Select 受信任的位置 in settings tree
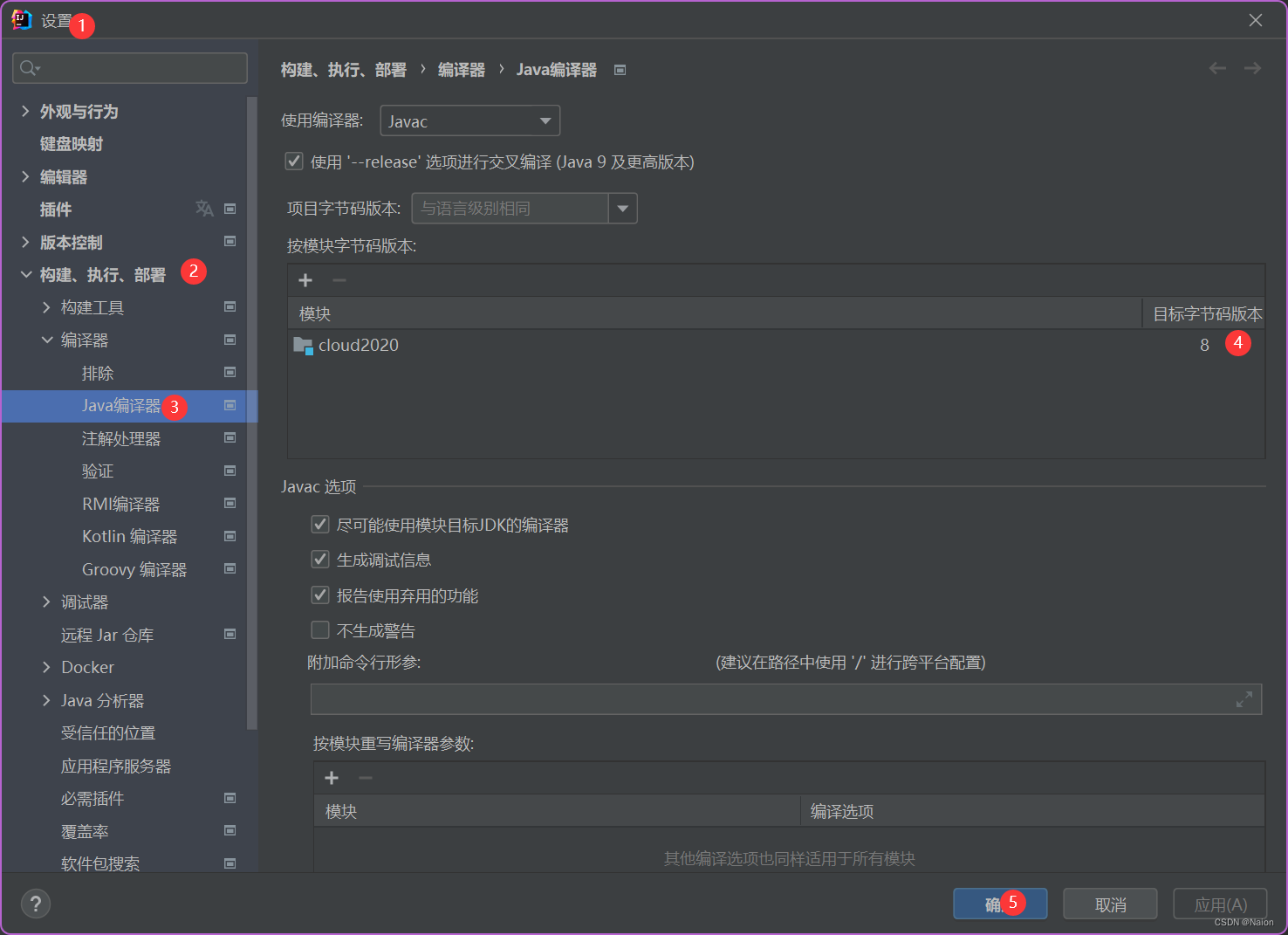 (108, 733)
